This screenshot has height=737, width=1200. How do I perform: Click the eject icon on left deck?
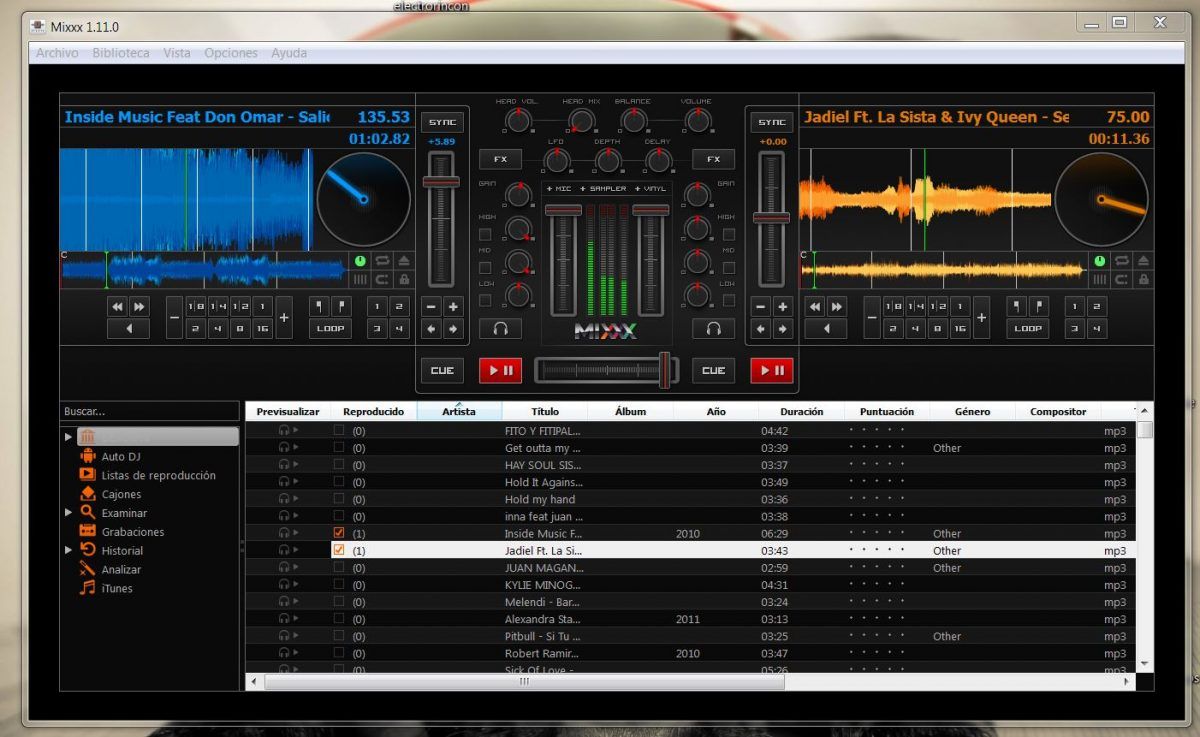pyautogui.click(x=404, y=261)
